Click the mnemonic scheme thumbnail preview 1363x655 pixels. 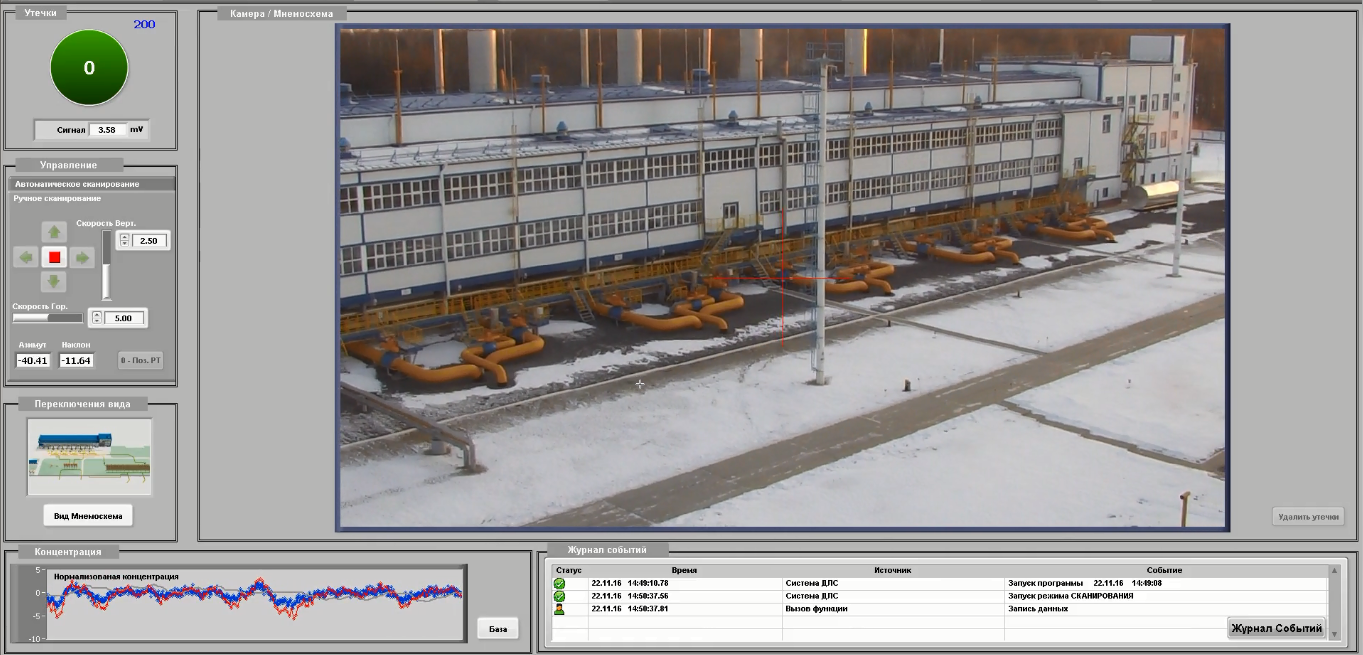point(89,456)
